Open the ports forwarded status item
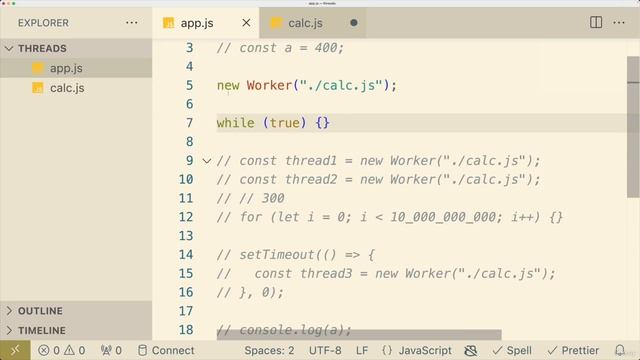Viewport: 640px width, 360px height. [x=111, y=350]
